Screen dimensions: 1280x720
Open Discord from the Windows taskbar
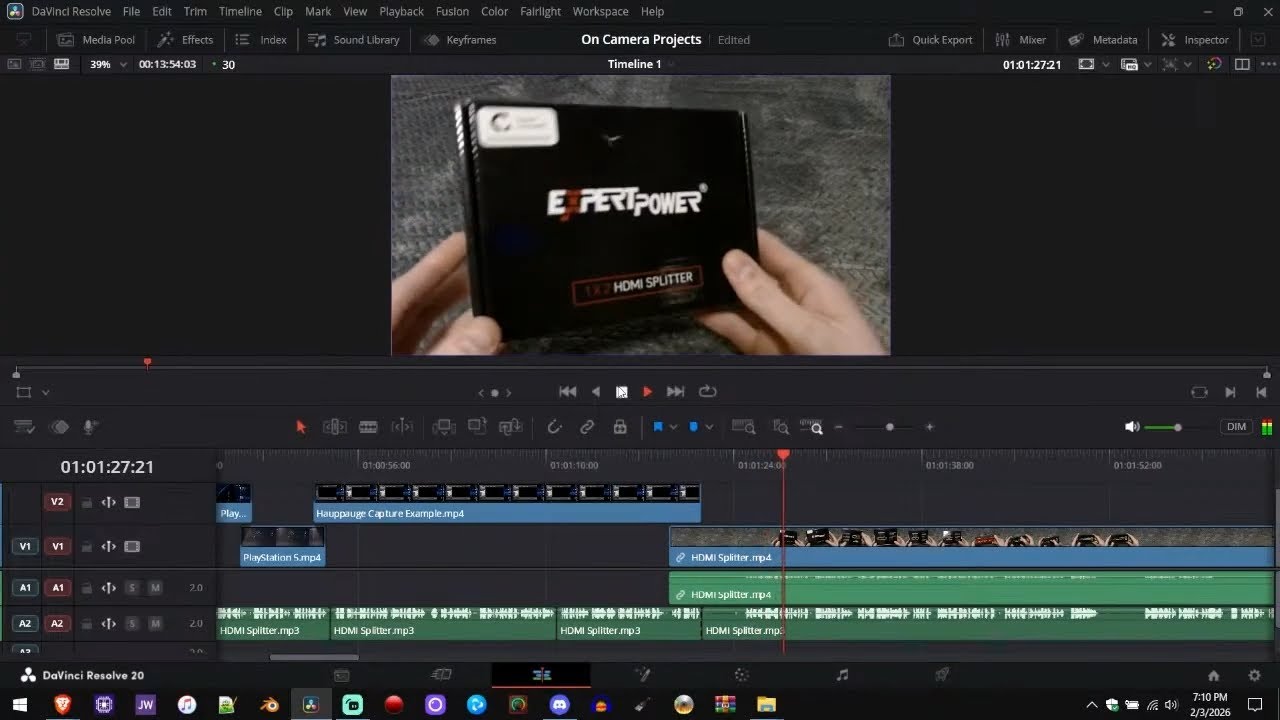pos(559,705)
